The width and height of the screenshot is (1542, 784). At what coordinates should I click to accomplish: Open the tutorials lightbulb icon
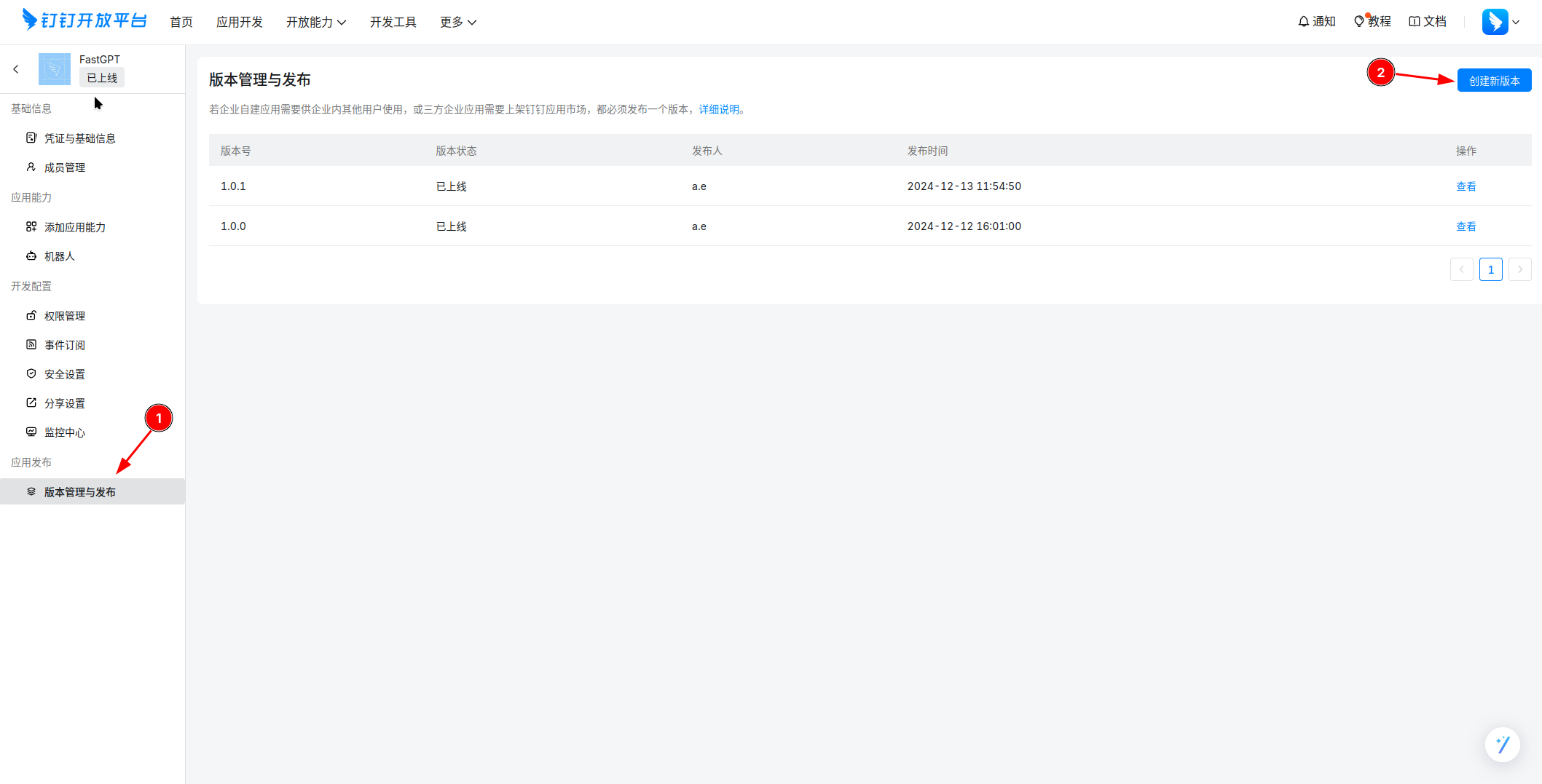pyautogui.click(x=1358, y=22)
